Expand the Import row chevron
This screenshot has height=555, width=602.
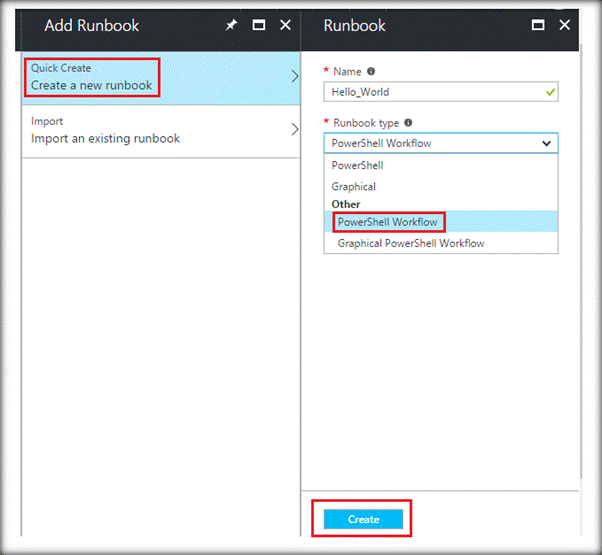294,130
